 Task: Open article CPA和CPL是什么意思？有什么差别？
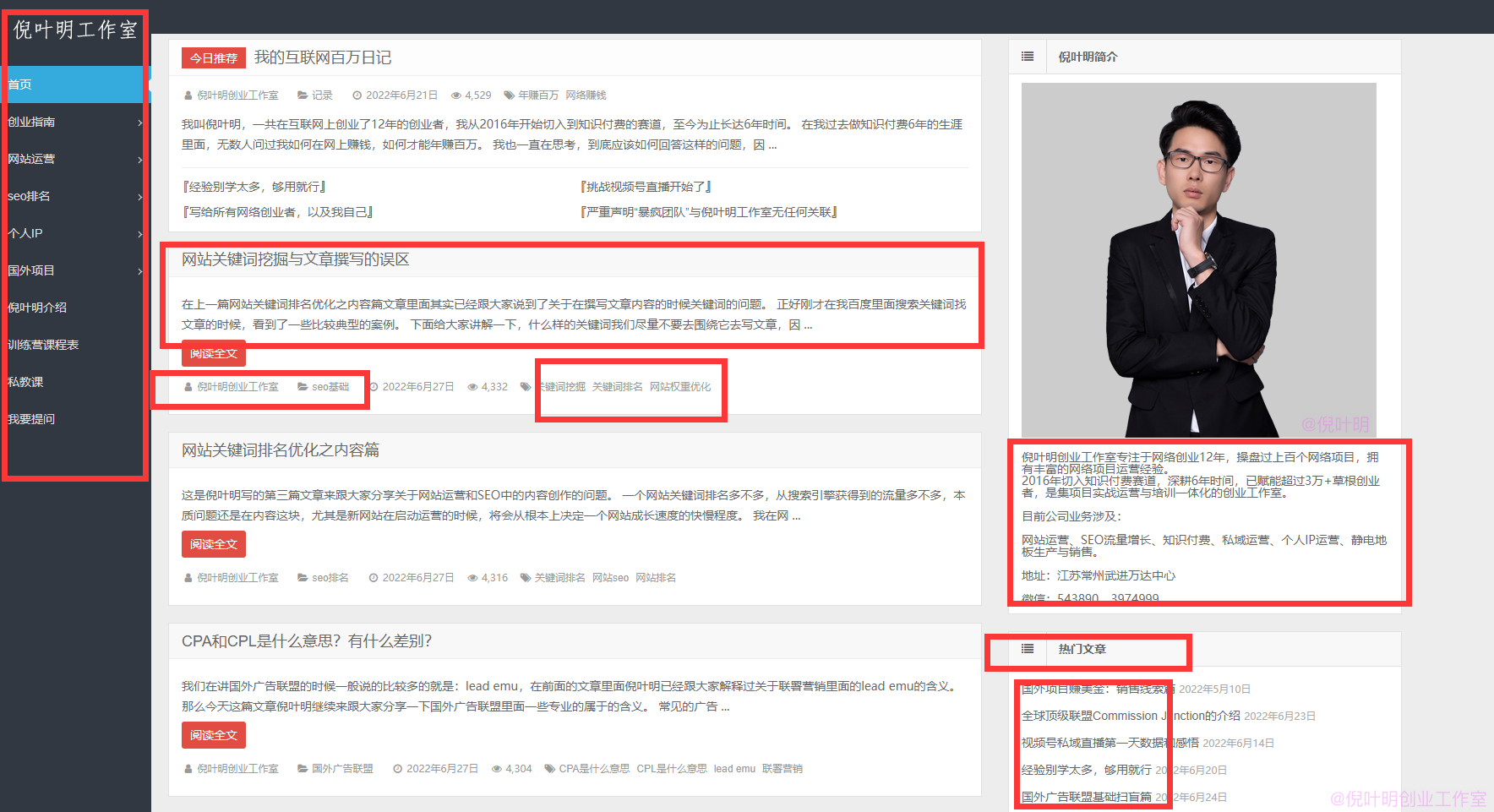tap(307, 641)
